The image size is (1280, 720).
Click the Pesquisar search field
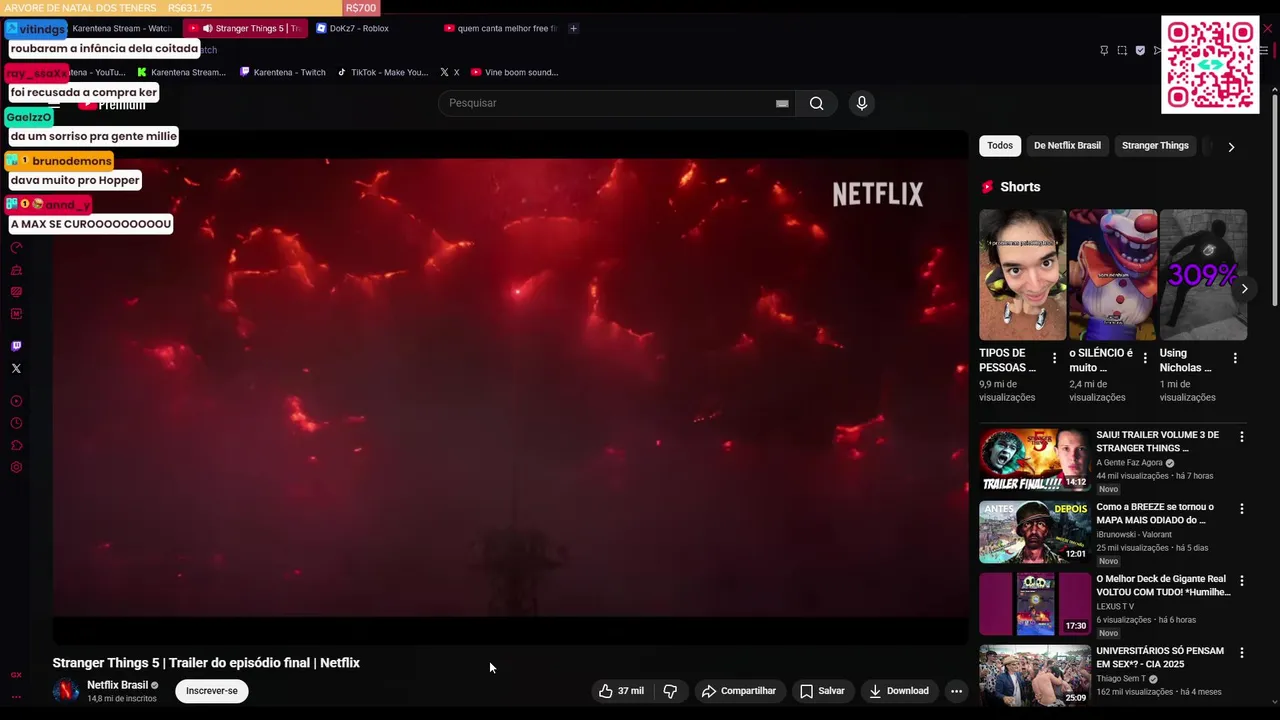616,103
